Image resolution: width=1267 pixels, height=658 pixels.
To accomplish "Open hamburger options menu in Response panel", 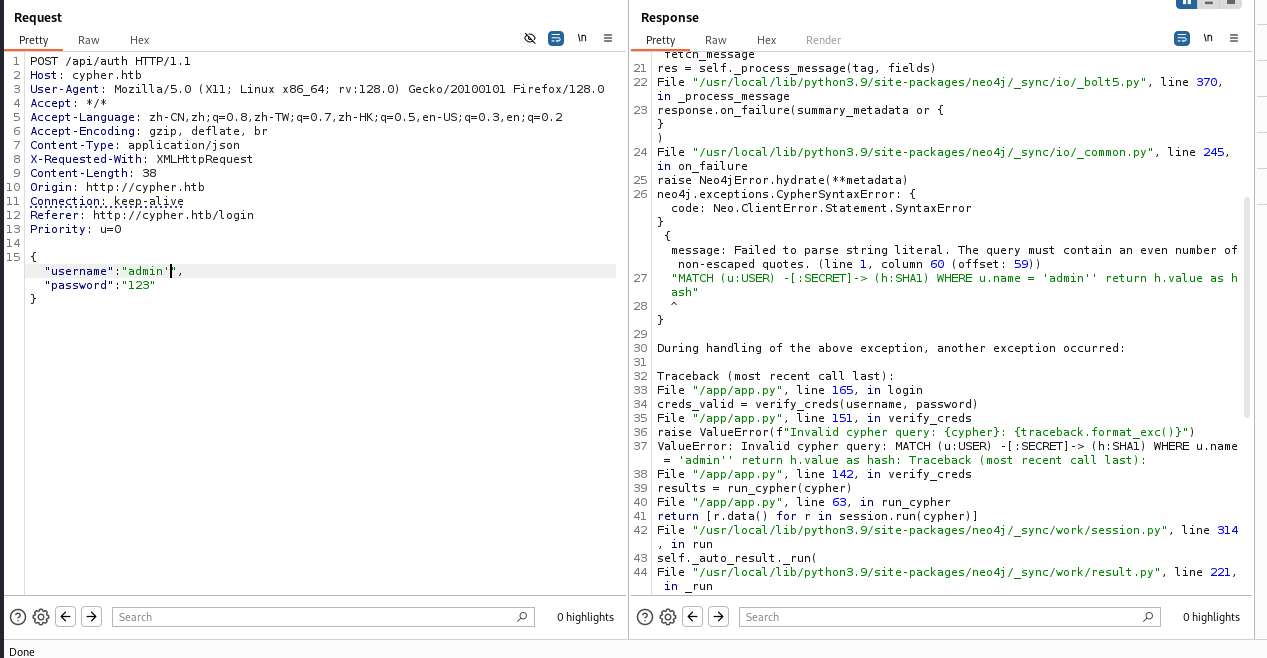I will 1234,38.
